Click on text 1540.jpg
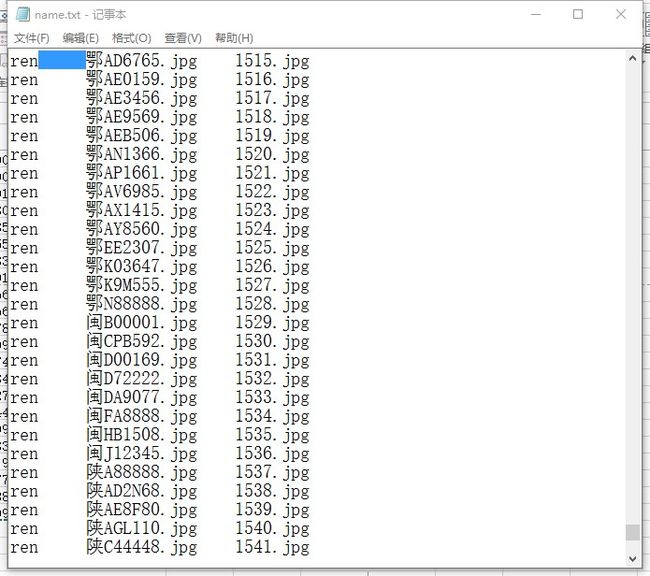The height and width of the screenshot is (576, 650). coord(272,528)
